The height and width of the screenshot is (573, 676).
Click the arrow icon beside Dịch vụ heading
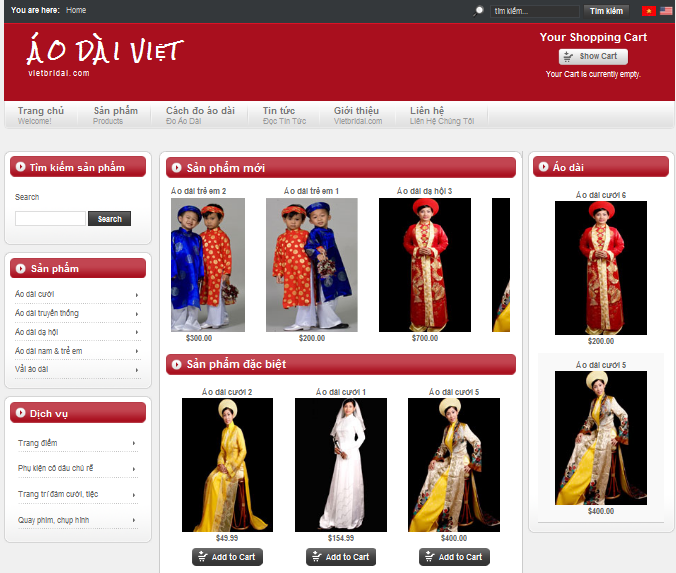(x=19, y=413)
